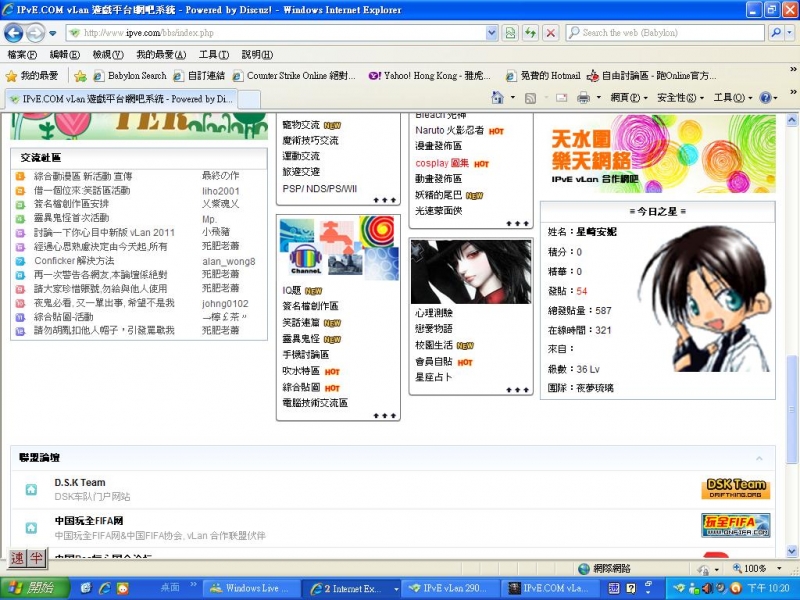Screen dimensions: 800x600
Task: Open the 檢視(V) menu
Action: tap(108, 55)
